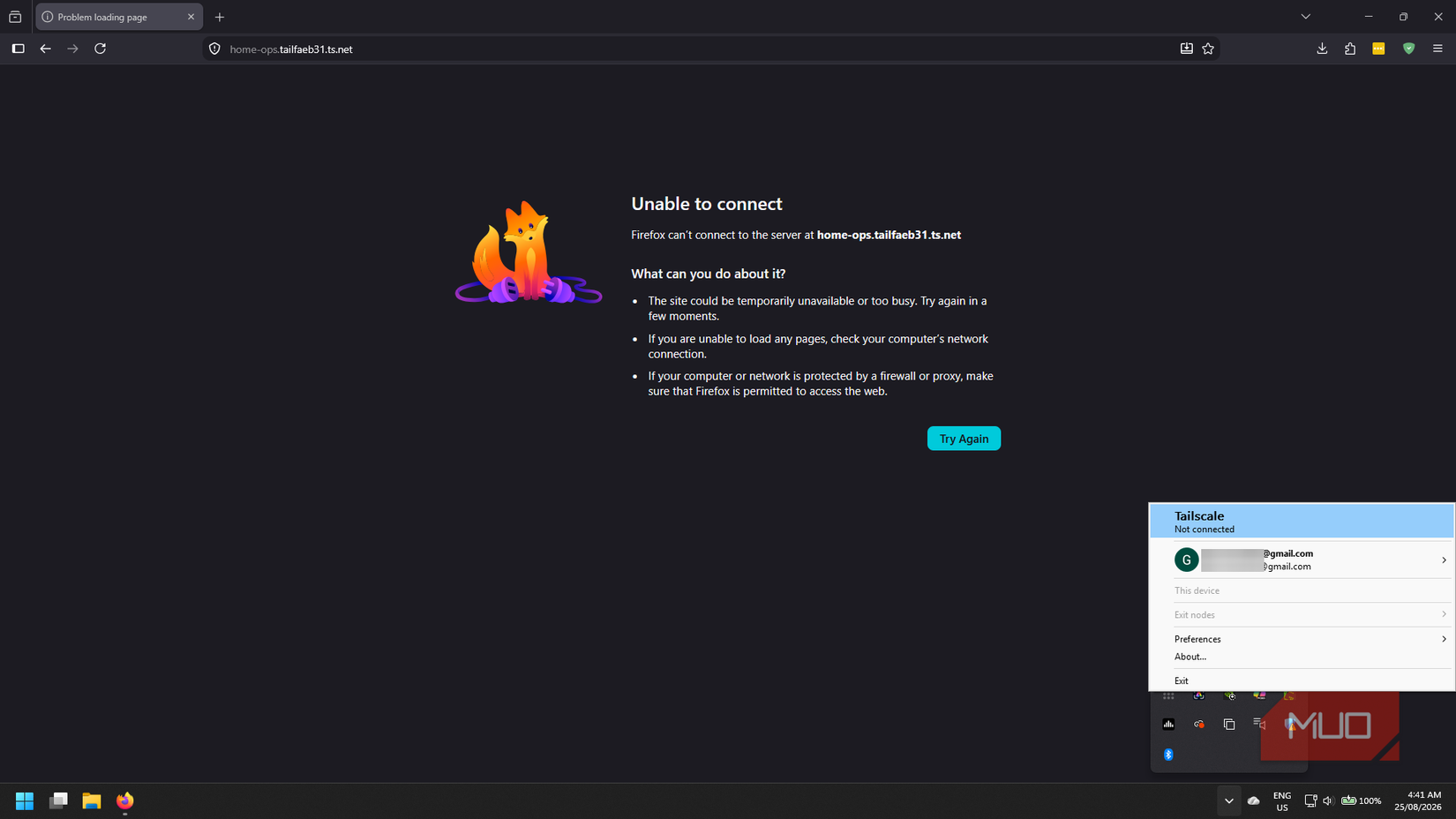Click the audio equalizer tray icon

tap(1168, 725)
